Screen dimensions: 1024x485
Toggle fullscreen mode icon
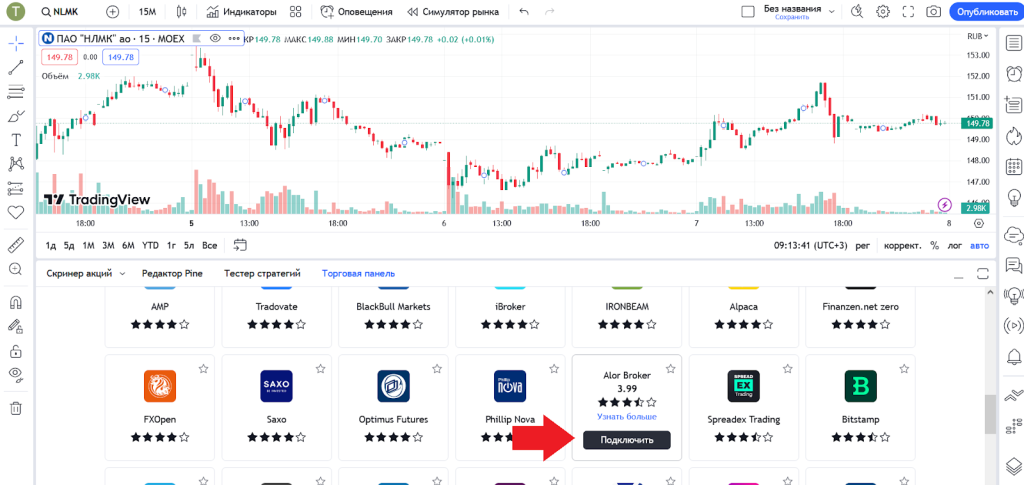click(x=908, y=12)
